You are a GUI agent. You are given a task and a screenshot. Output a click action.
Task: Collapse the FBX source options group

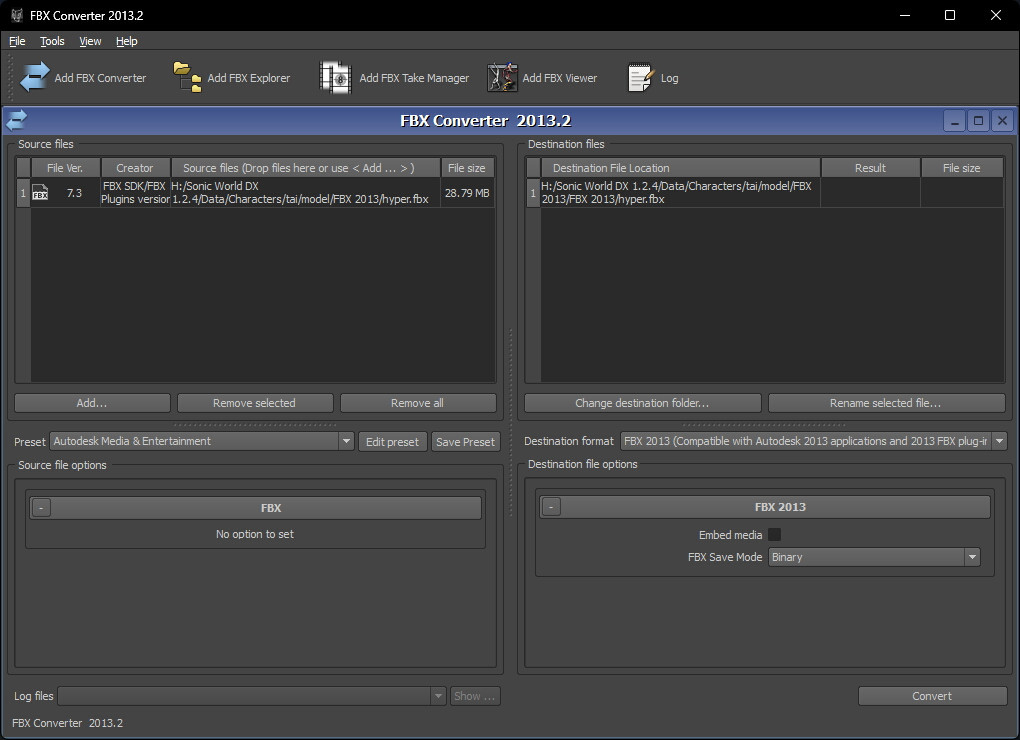coord(41,507)
